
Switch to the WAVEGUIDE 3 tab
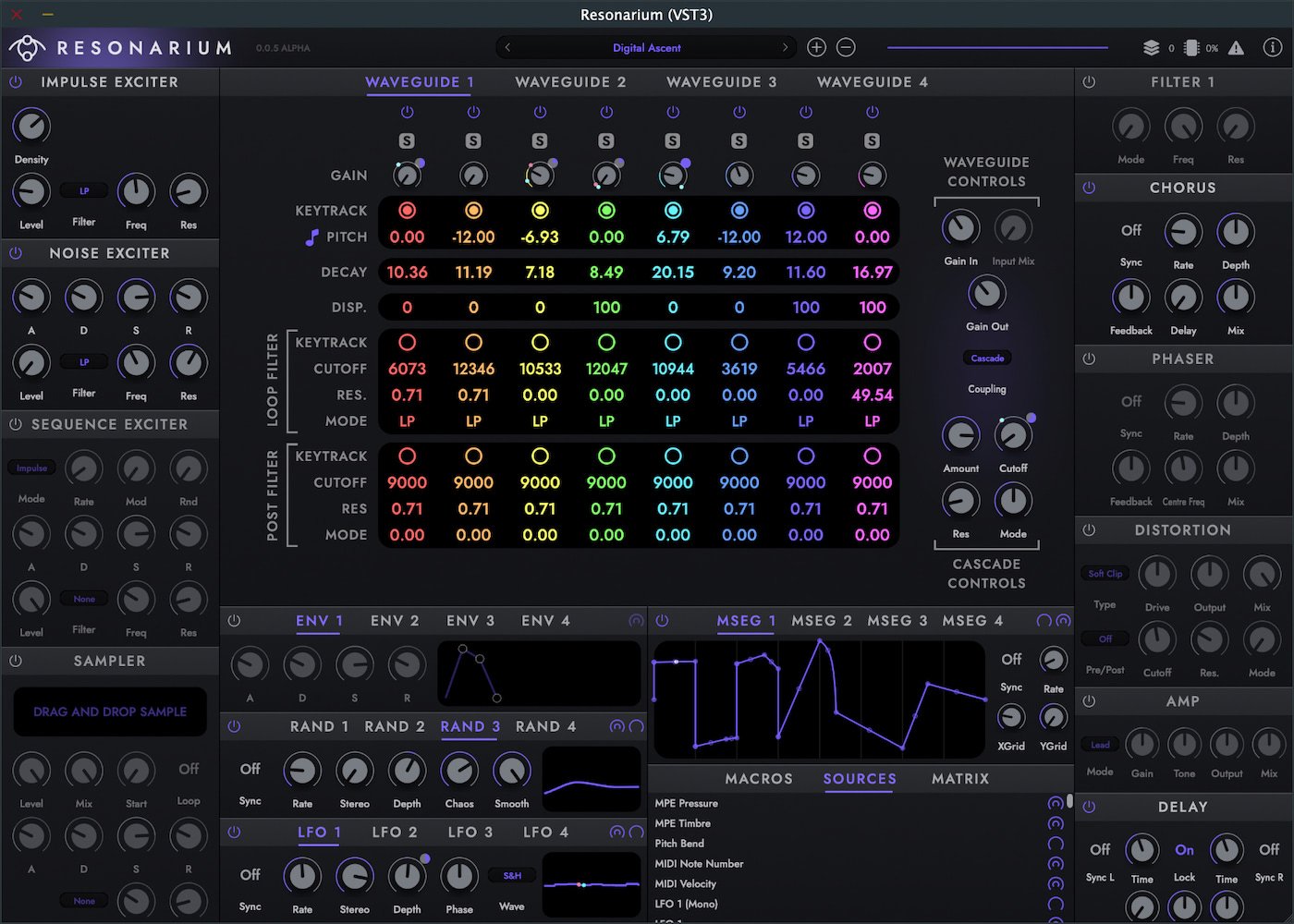point(721,82)
